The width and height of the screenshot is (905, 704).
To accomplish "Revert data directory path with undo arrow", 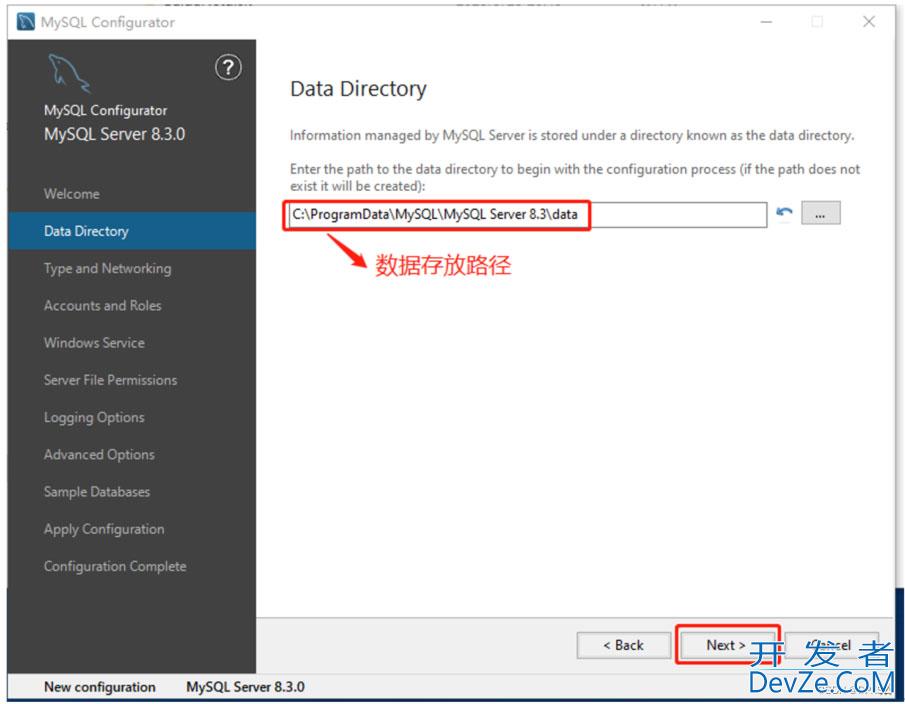I will click(x=784, y=213).
